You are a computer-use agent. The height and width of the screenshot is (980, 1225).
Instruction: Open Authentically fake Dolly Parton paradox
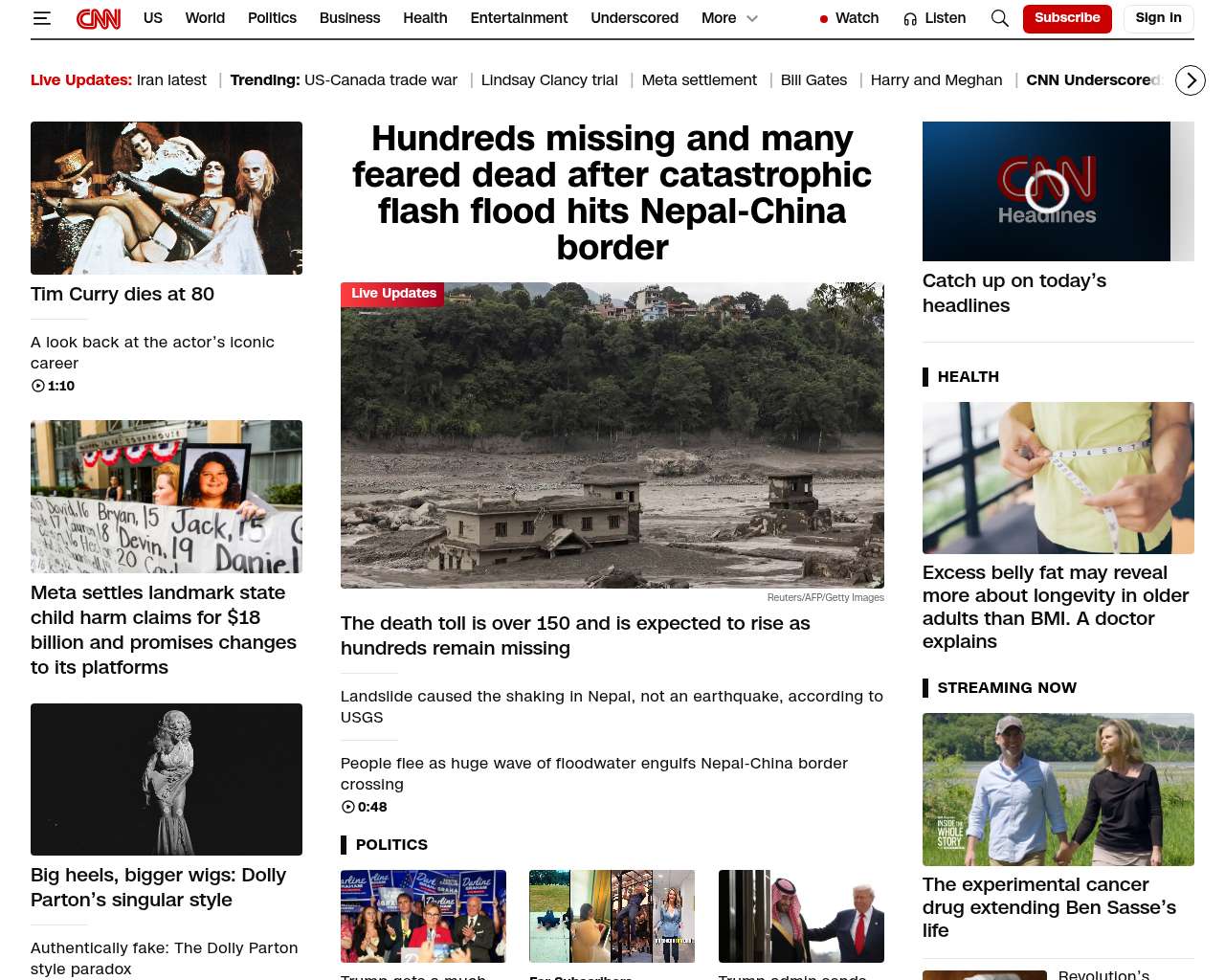[165, 958]
